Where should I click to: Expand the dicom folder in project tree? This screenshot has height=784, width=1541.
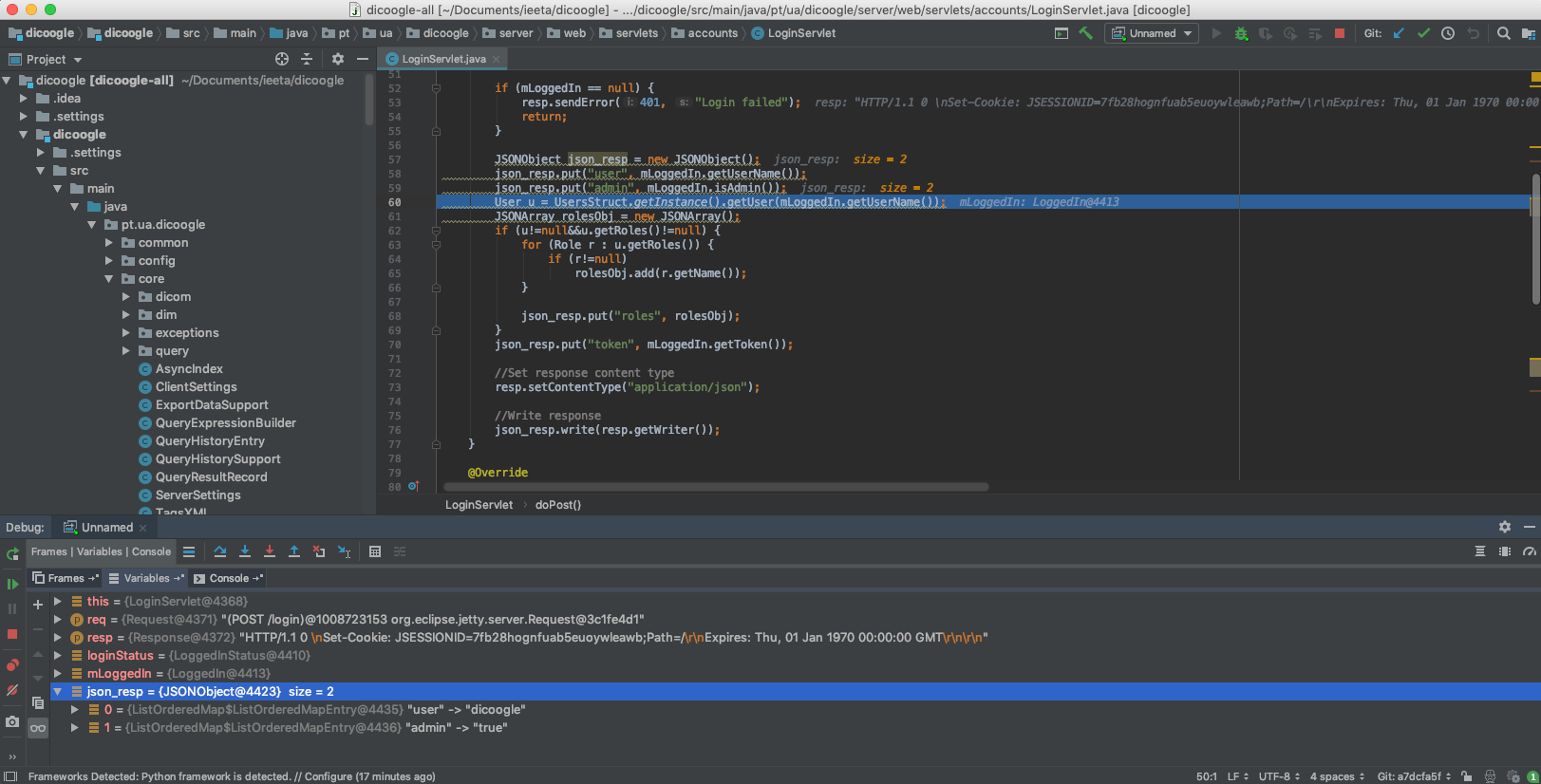click(x=126, y=297)
